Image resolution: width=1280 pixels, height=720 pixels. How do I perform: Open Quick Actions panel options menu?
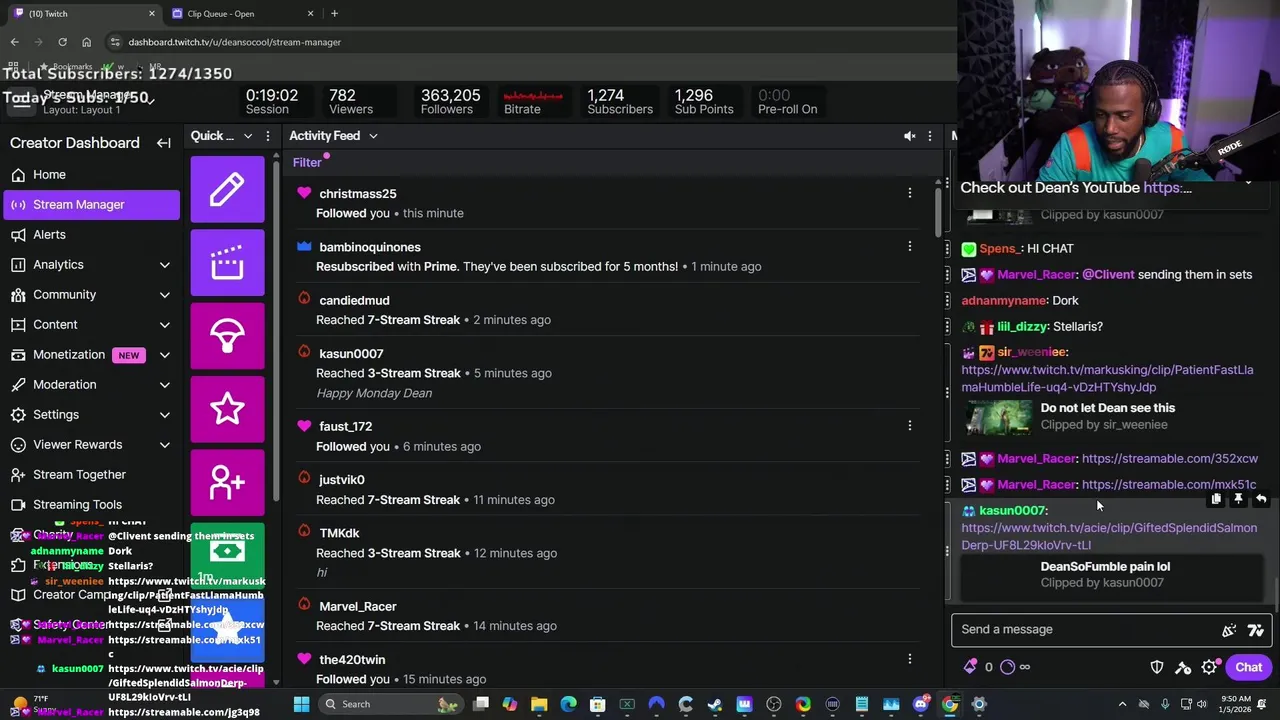(267, 136)
